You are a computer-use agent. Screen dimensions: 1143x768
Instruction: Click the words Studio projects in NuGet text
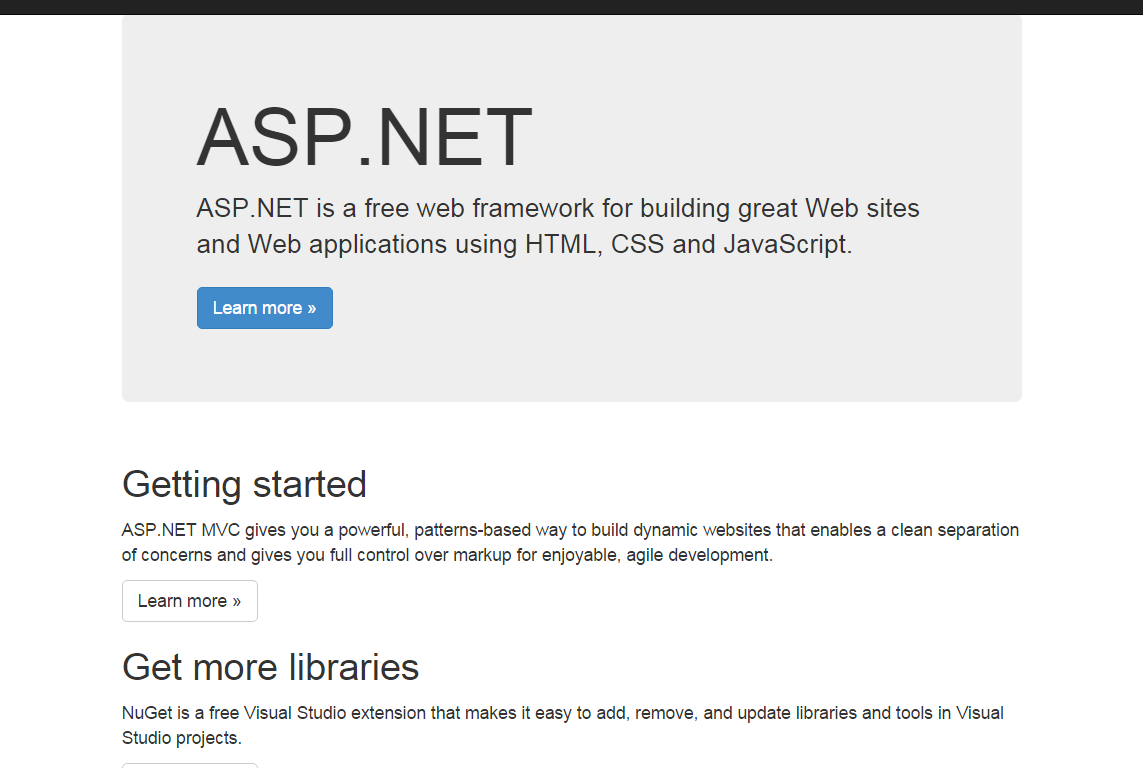coord(180,738)
